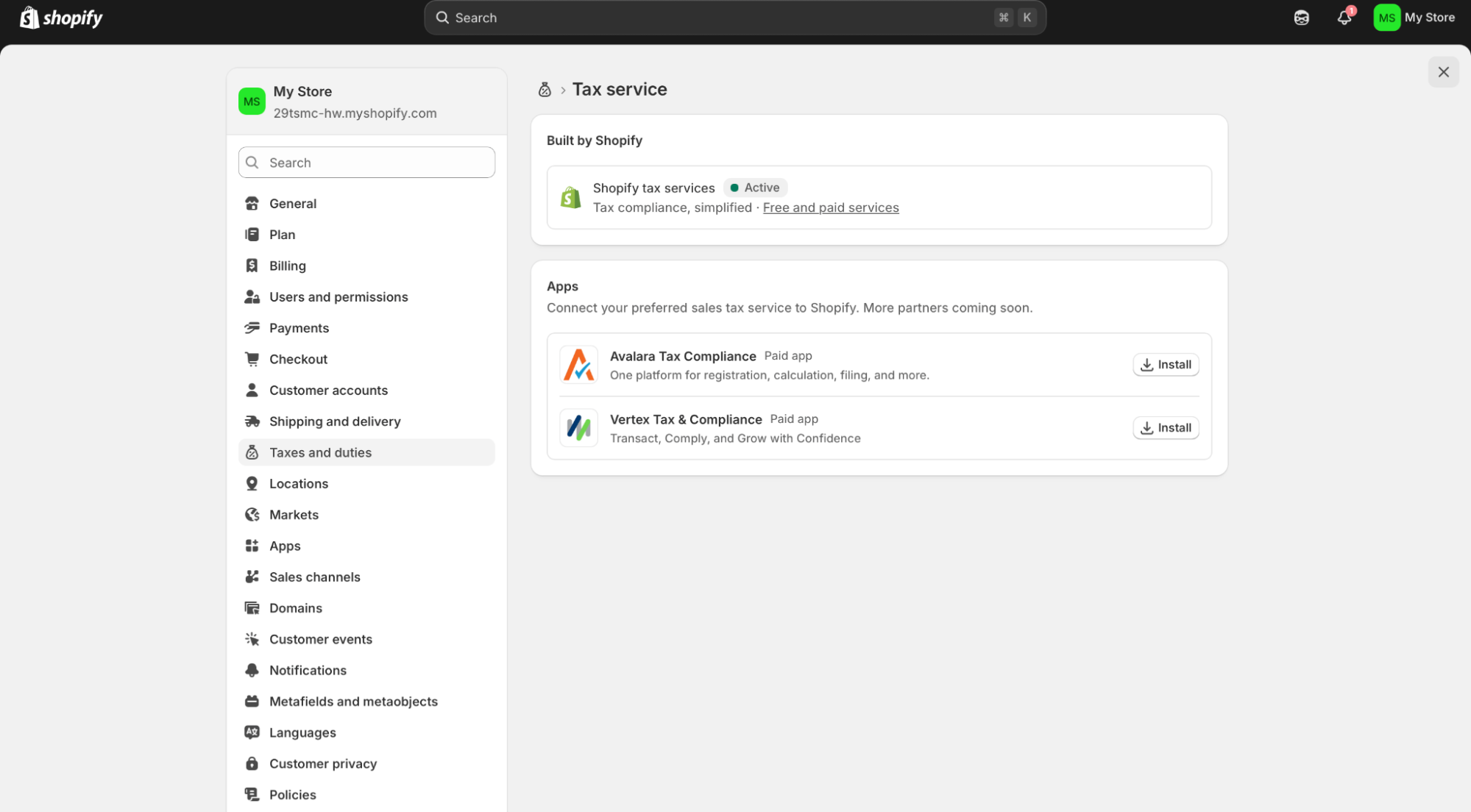
Task: Click the My Store 29tsmc-hw.myshopify.com header
Action: pos(366,101)
